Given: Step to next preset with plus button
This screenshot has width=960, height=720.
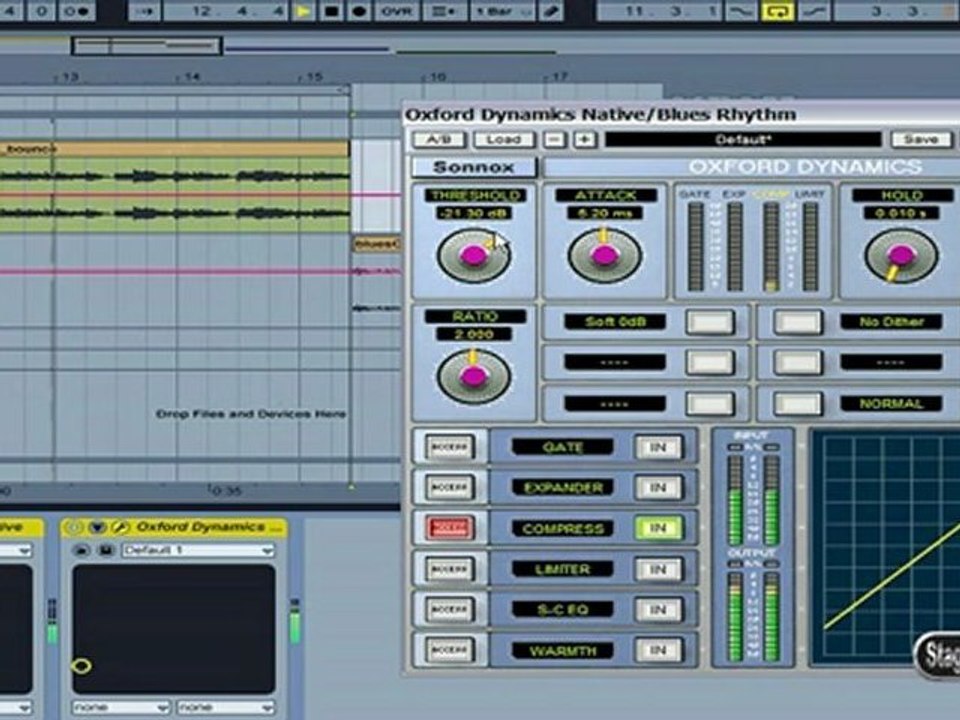Looking at the screenshot, I should (585, 140).
